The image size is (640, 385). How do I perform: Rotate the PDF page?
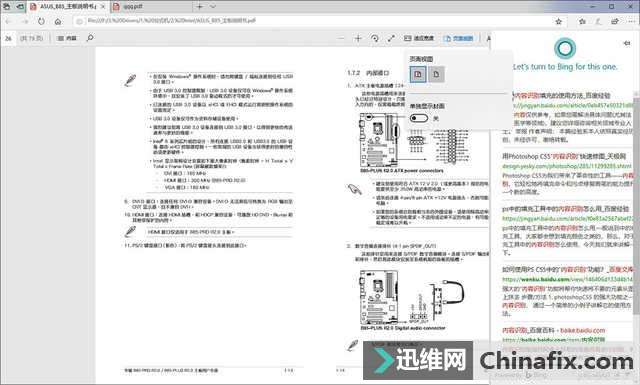(x=374, y=38)
